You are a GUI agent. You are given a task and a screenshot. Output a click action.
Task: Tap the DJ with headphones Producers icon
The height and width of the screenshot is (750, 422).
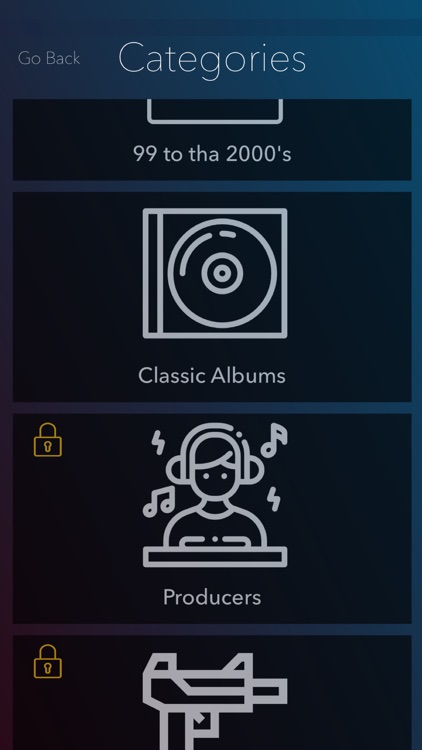pyautogui.click(x=215, y=495)
